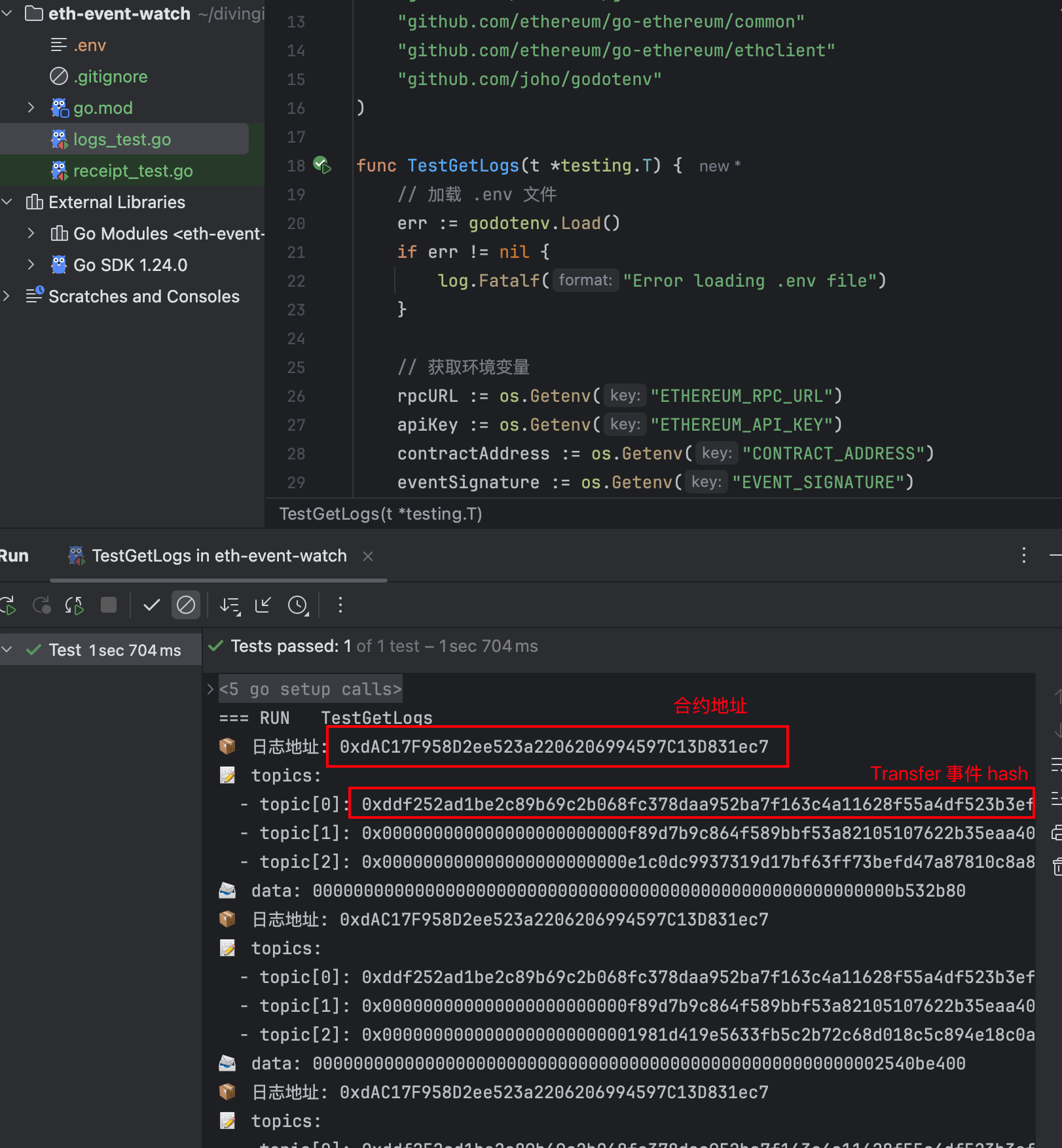
Task: Open test history clock icon
Action: point(299,605)
